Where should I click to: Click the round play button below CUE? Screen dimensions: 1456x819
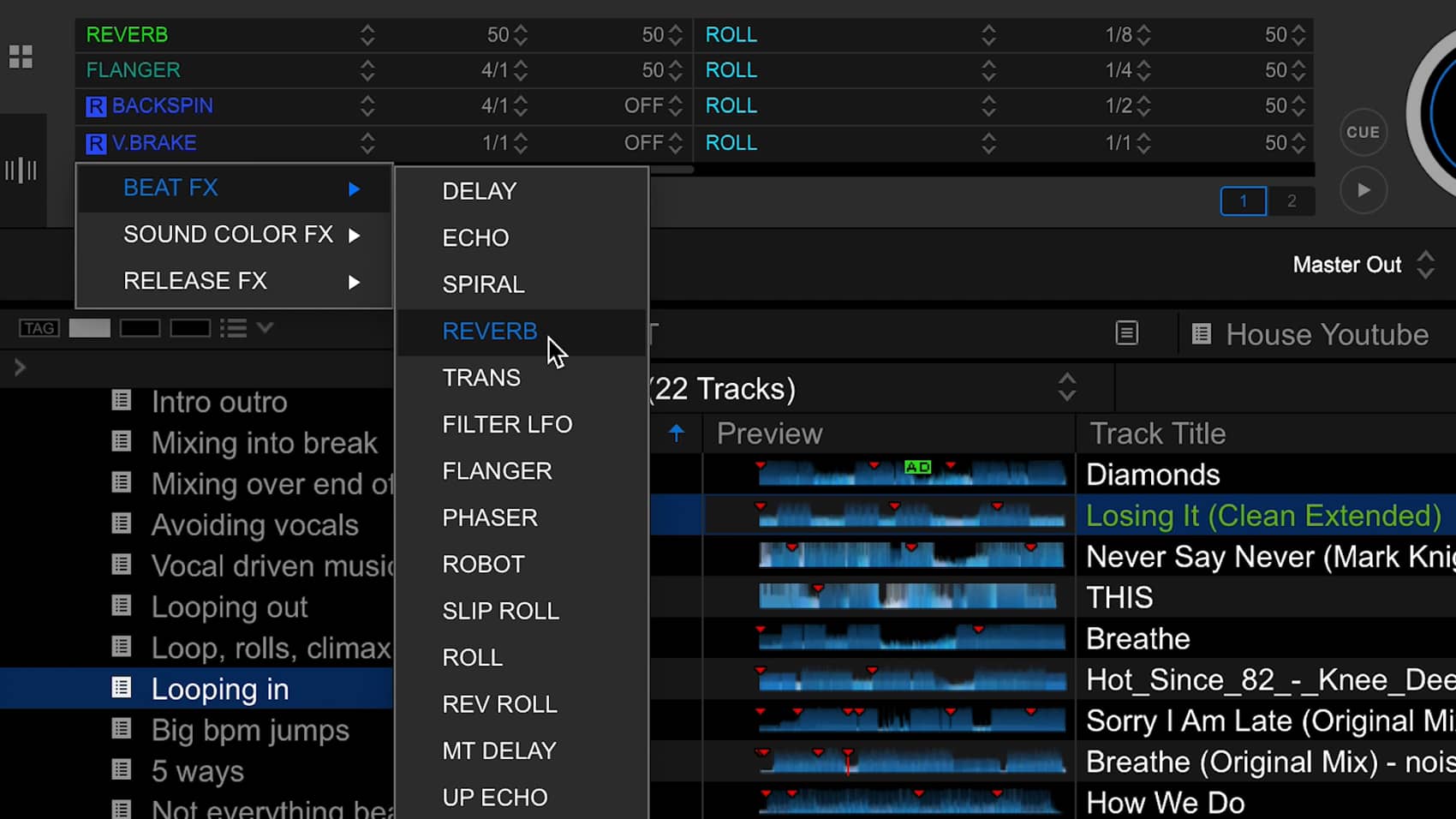(1364, 190)
